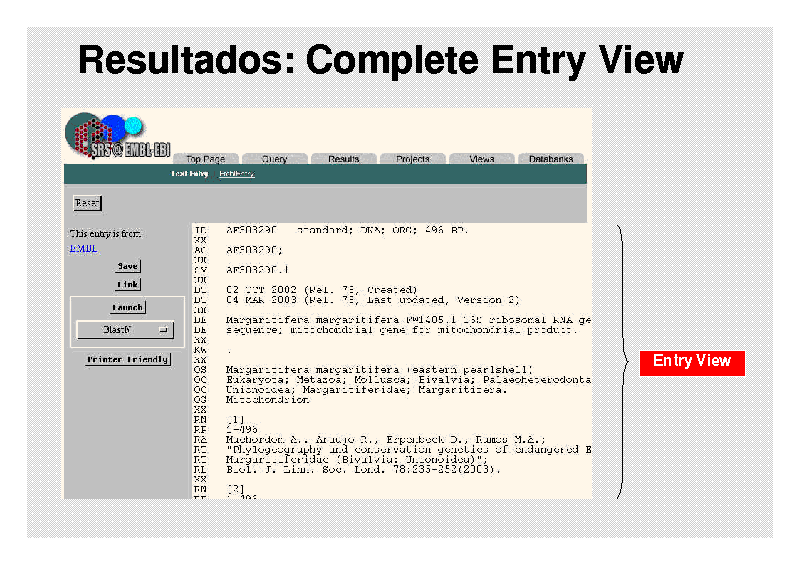Open the Top Page tab
This screenshot has width=800, height=565.
[207, 159]
